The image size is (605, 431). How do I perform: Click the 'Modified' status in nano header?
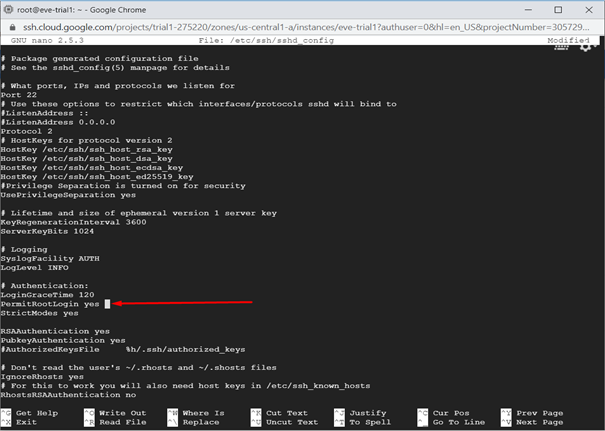[568, 40]
